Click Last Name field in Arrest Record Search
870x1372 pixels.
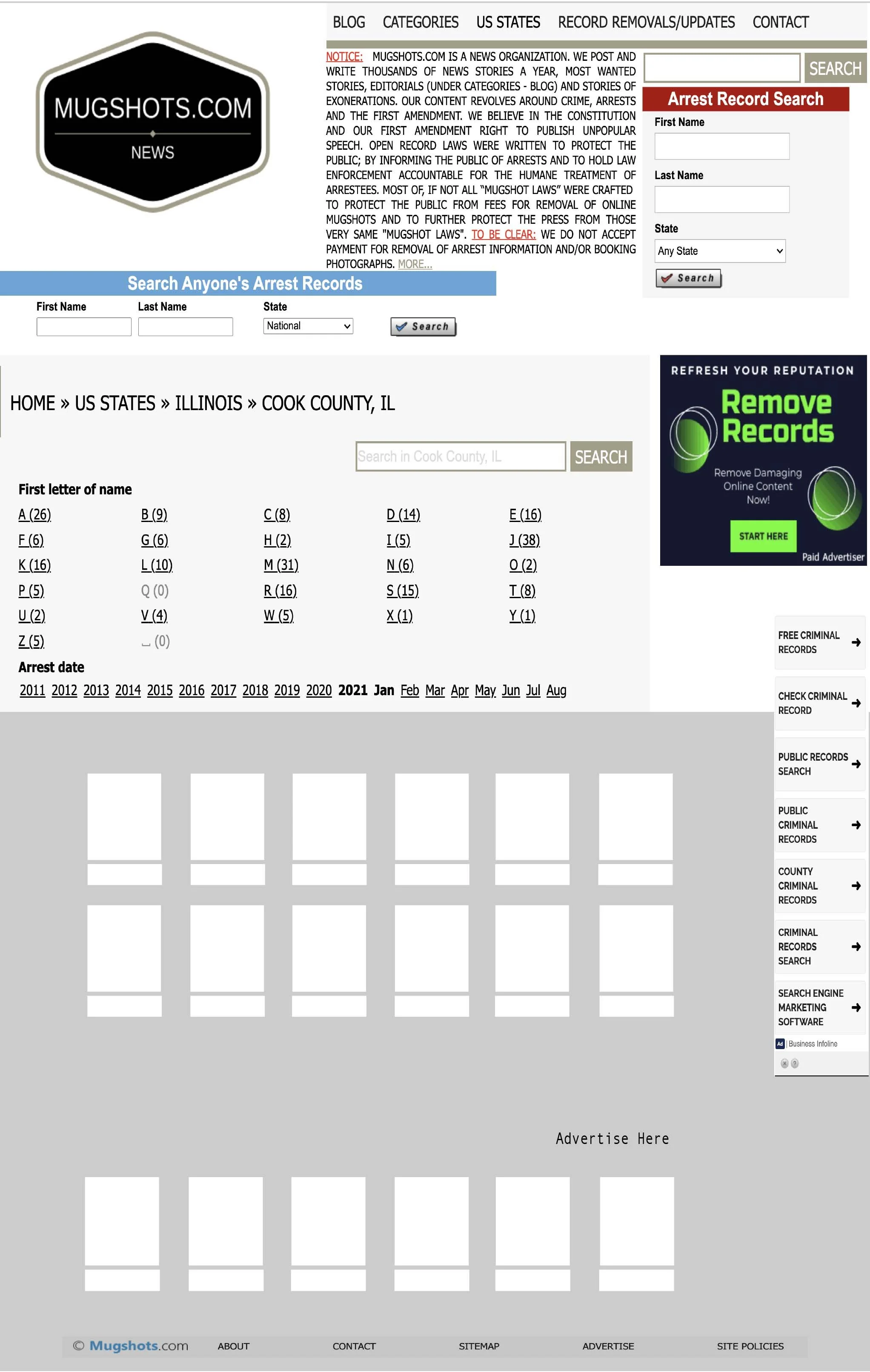point(722,200)
